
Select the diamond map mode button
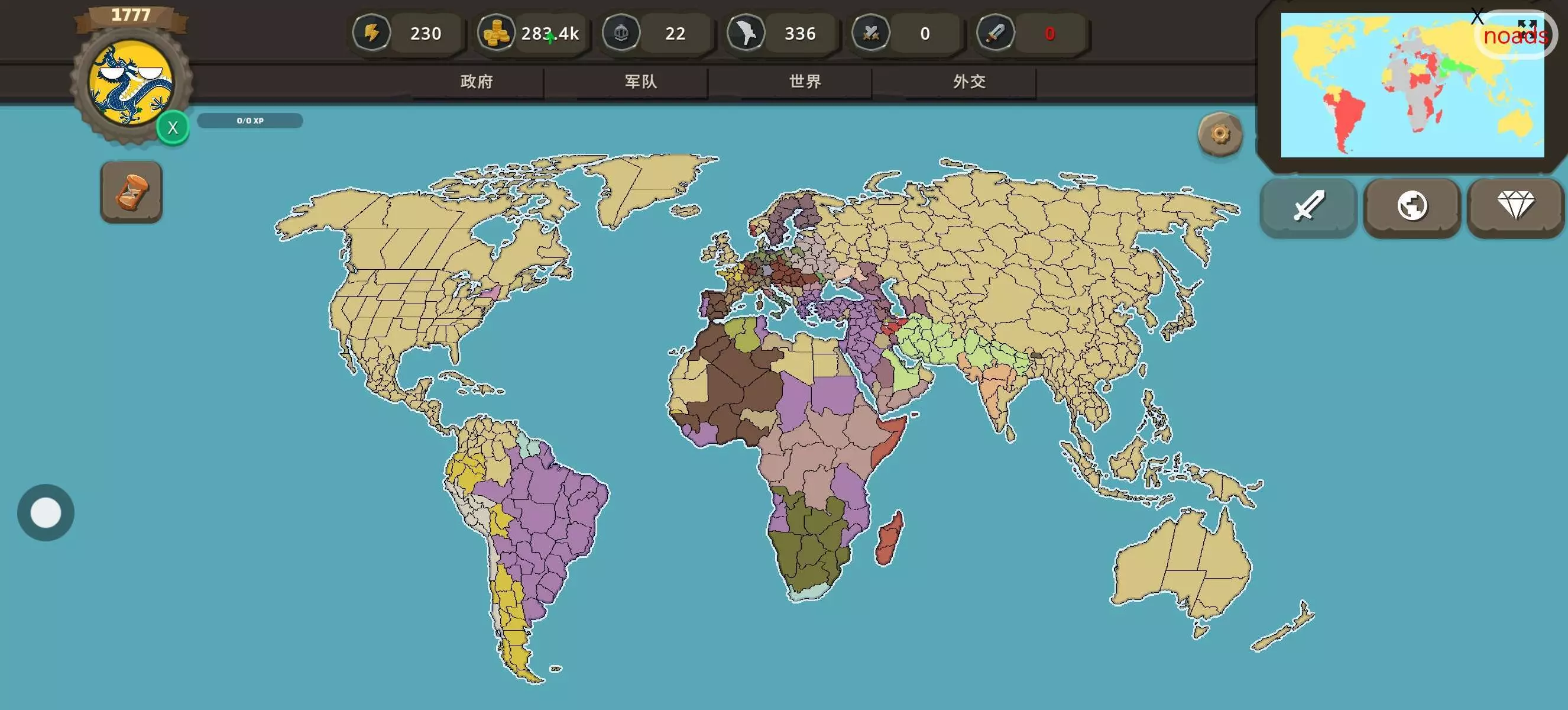1515,206
